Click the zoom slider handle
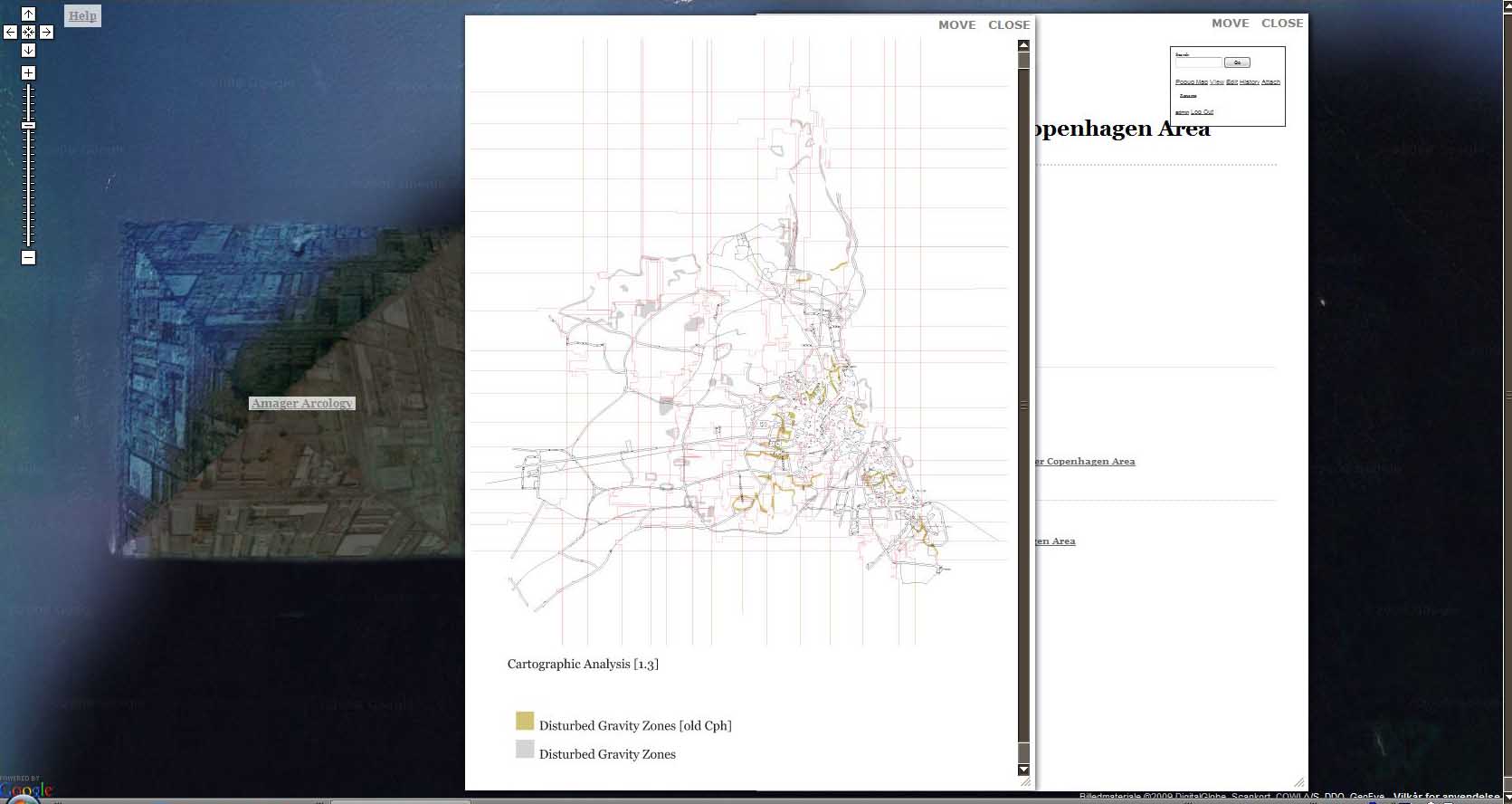Viewport: 1512px width, 804px height. pyautogui.click(x=28, y=125)
